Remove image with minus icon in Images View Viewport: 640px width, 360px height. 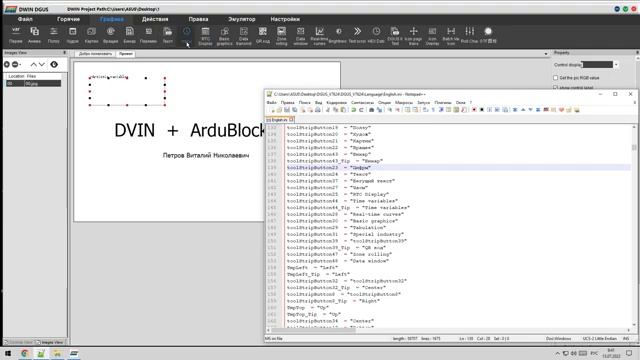(15, 64)
